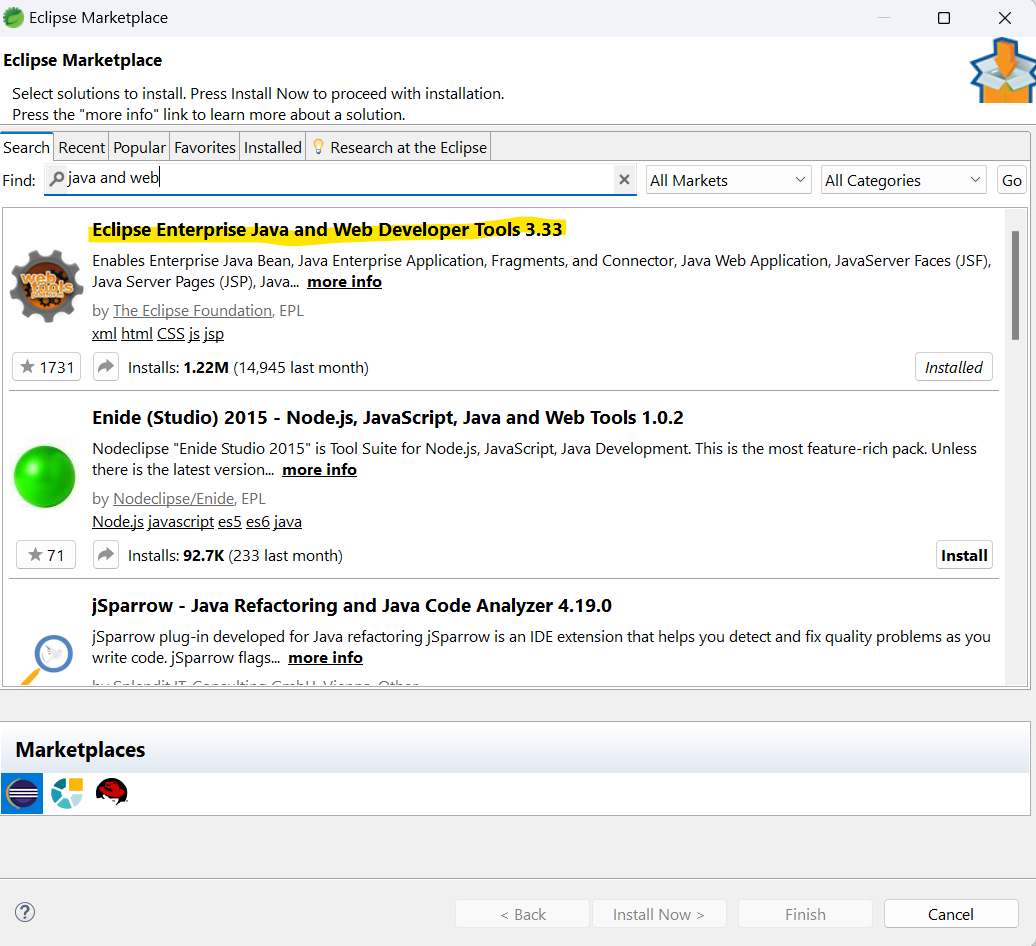
Task: Click the Web Tools Platform gear logo
Action: 46,286
